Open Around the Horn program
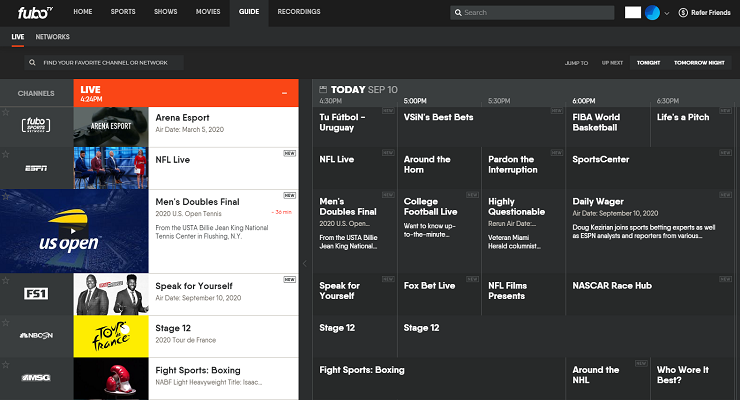Image resolution: width=740 pixels, height=400 pixels. tap(439, 168)
